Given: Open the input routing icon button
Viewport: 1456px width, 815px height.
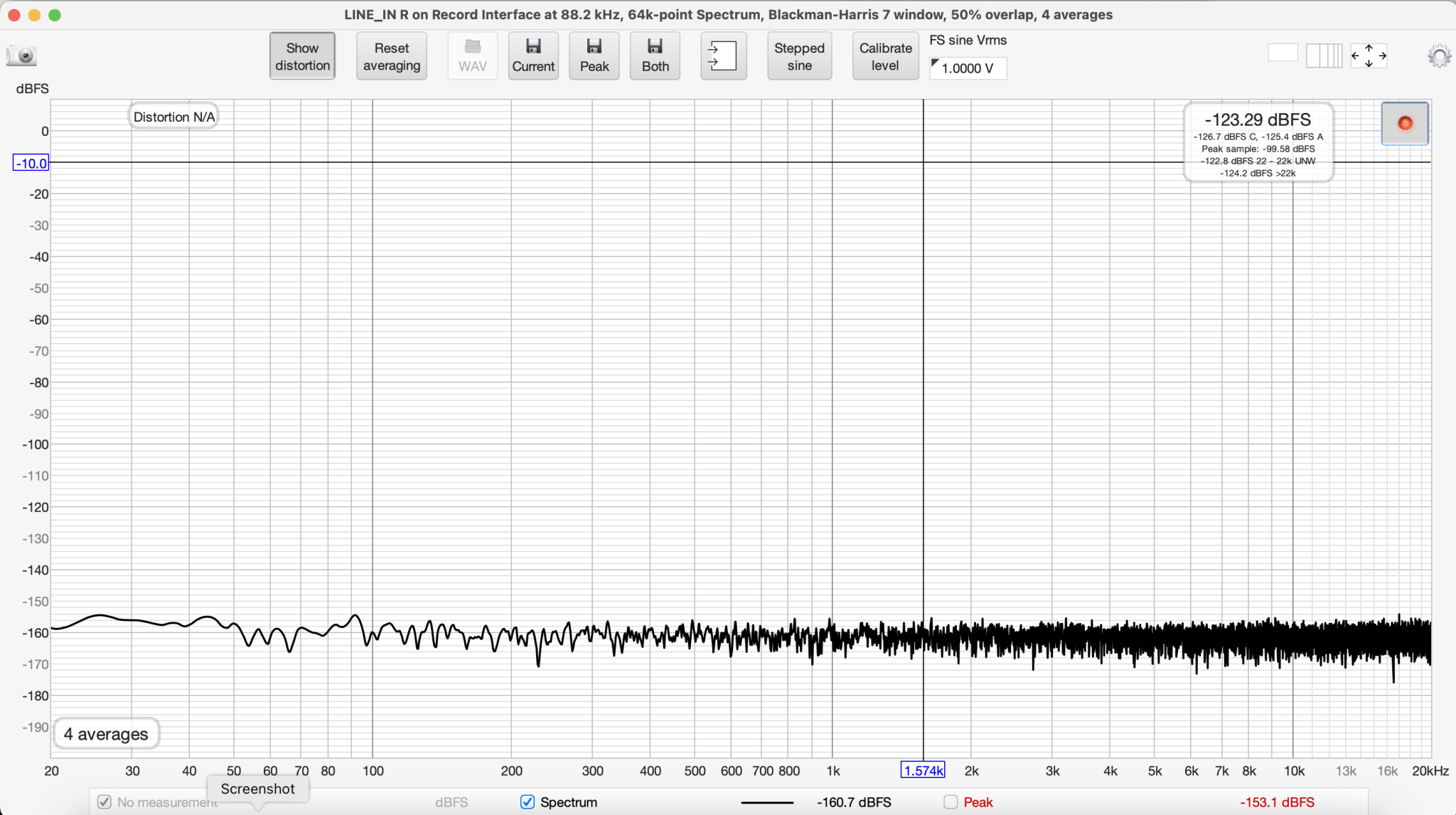Looking at the screenshot, I should (723, 56).
